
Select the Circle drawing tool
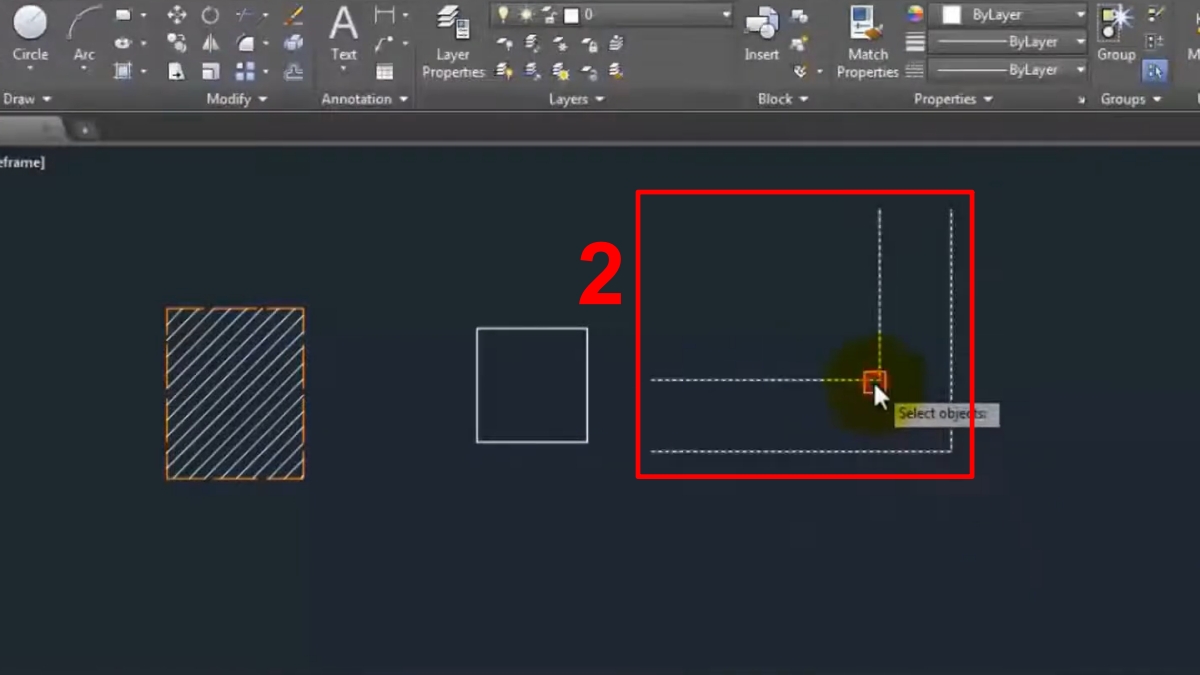tap(30, 32)
